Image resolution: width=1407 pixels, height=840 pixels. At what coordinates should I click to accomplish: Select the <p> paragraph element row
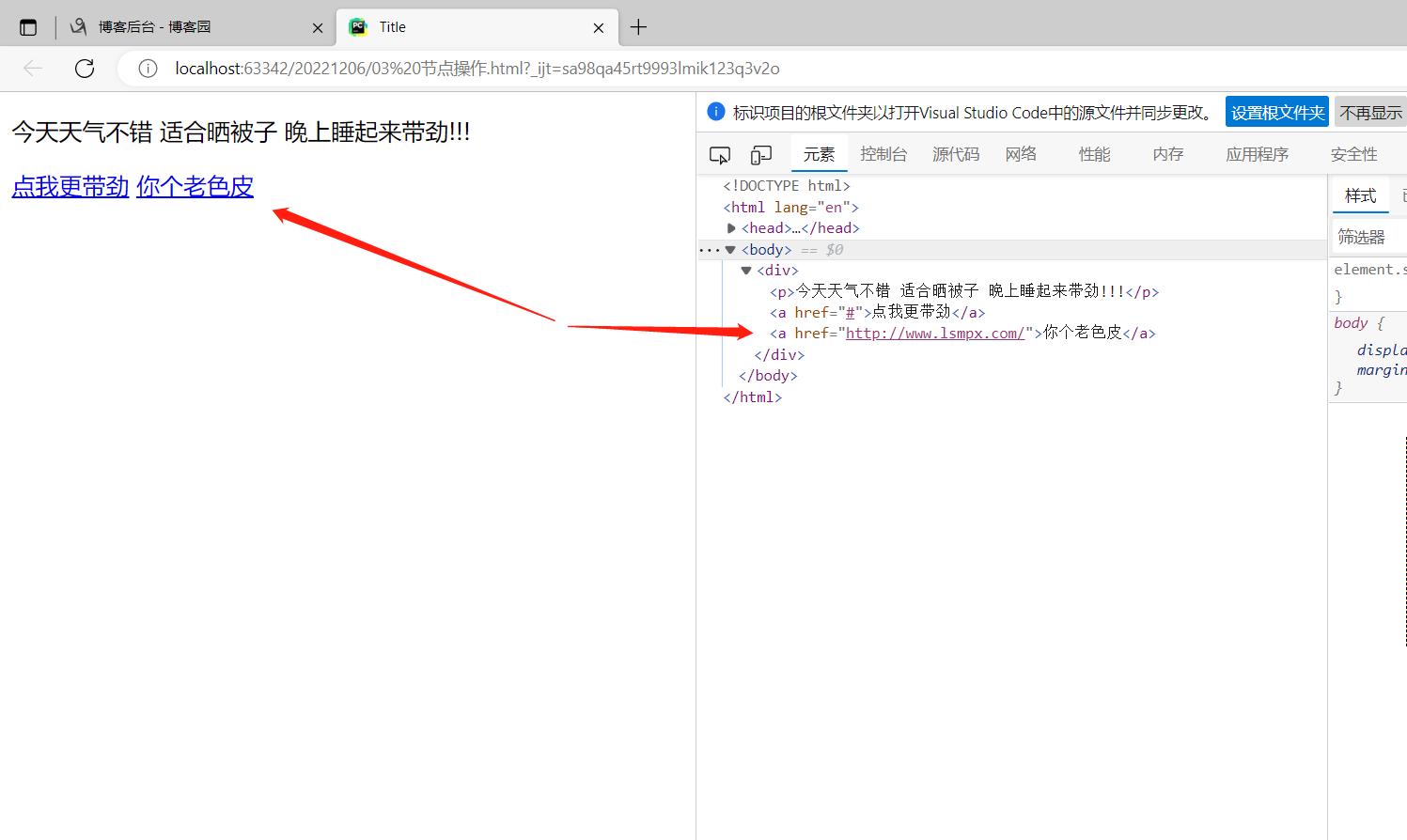[964, 291]
